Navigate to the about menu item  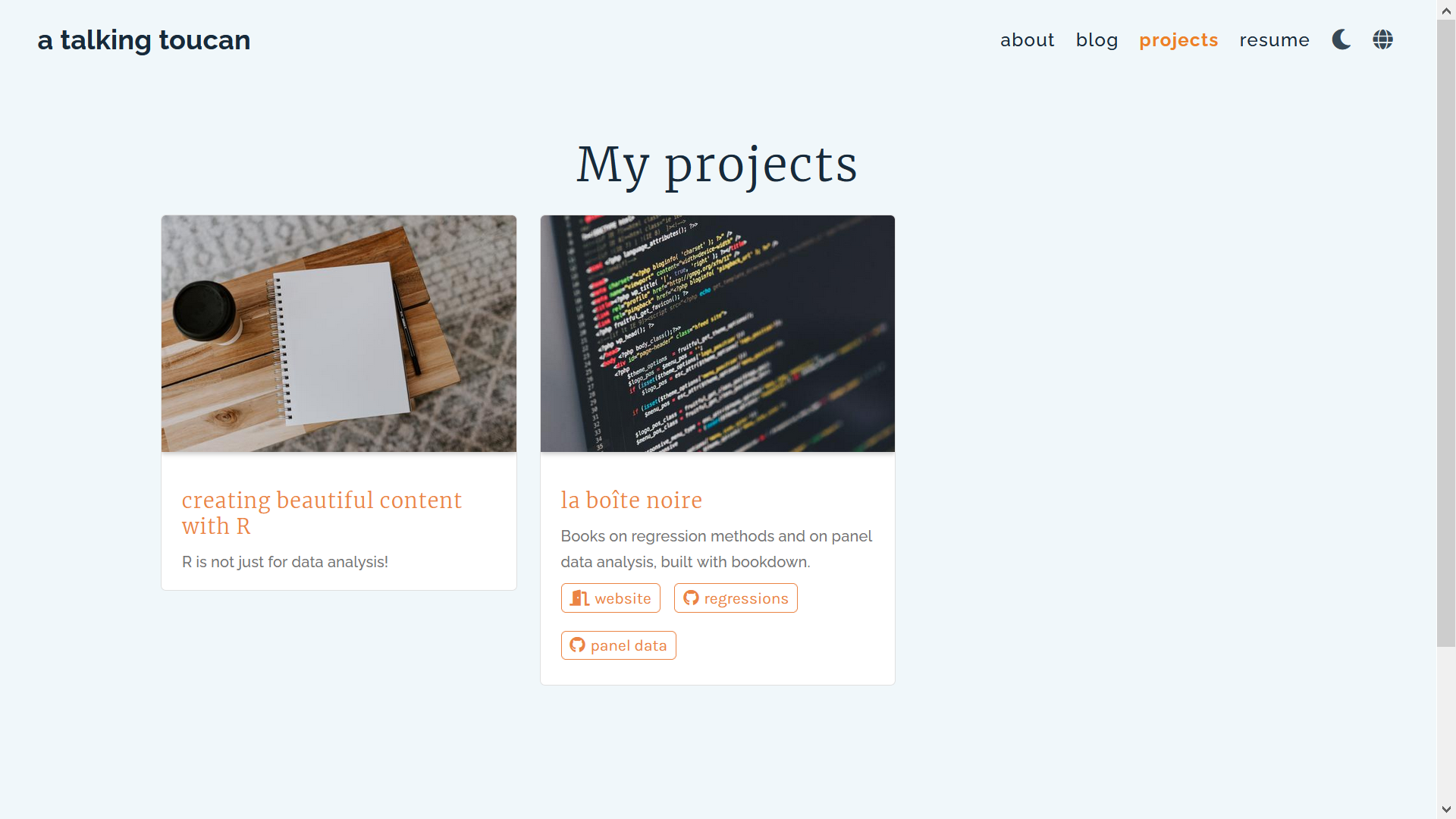(1028, 40)
